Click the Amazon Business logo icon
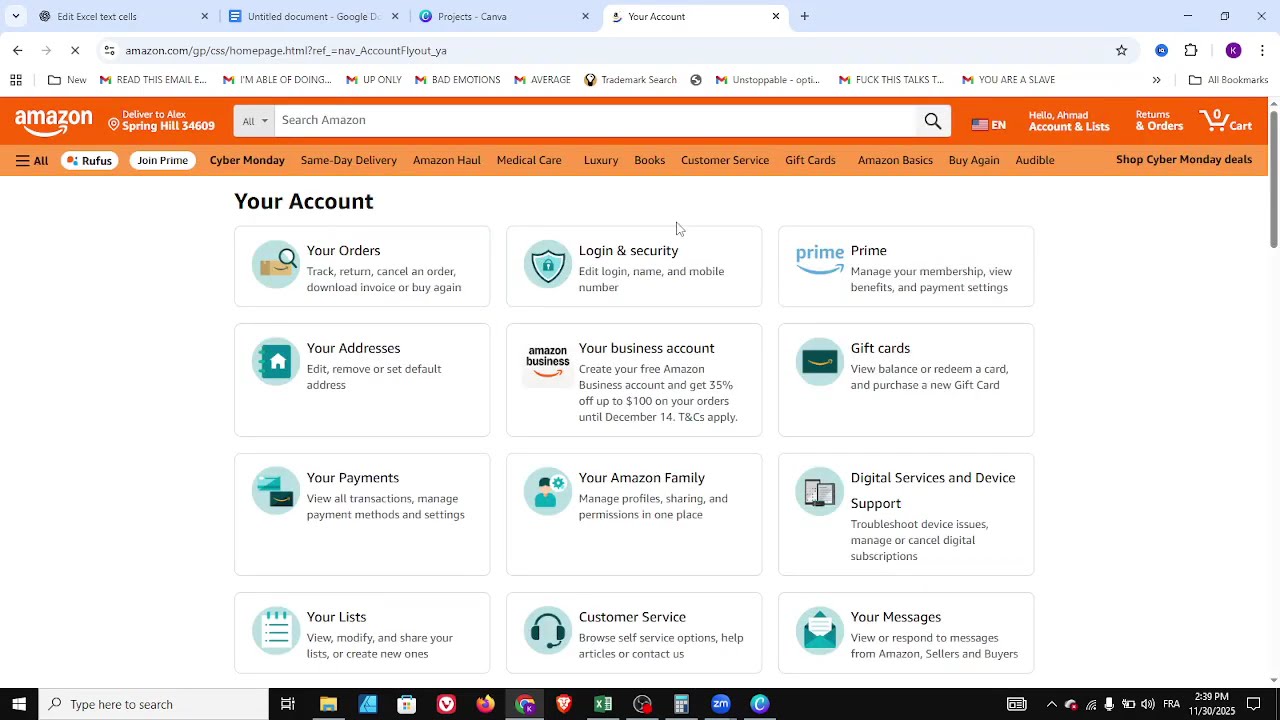Image resolution: width=1280 pixels, height=720 pixels. pos(548,362)
